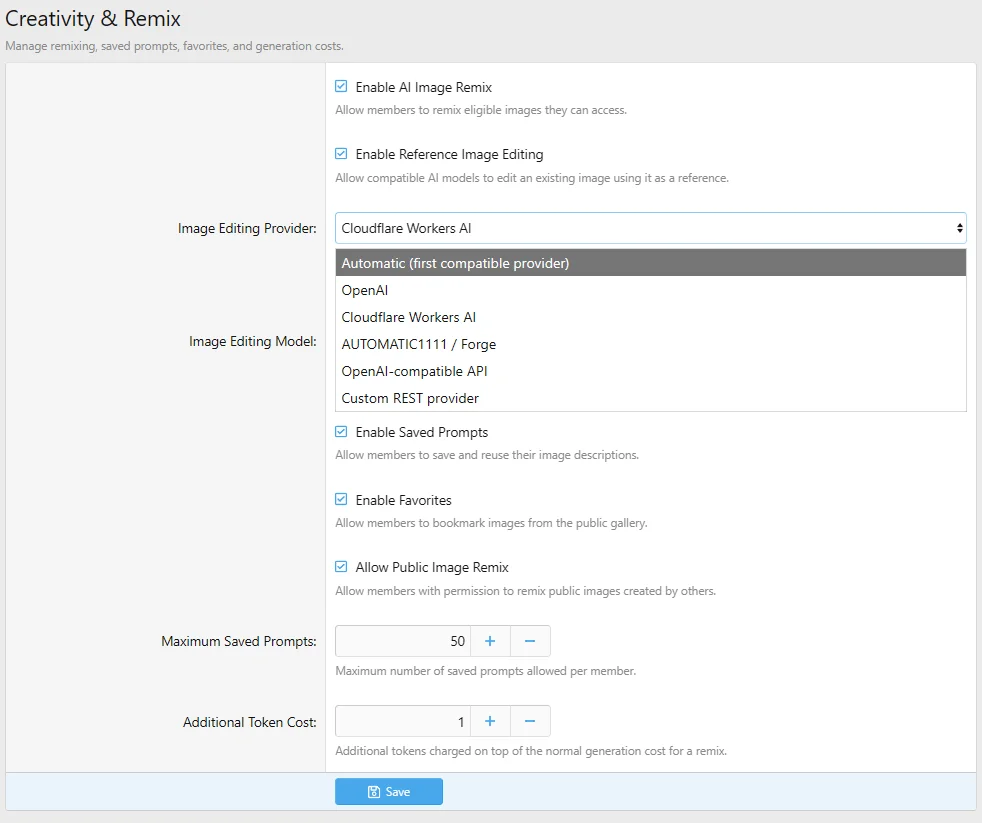Click the Image Editing Provider label
982x823 pixels.
click(x=247, y=228)
